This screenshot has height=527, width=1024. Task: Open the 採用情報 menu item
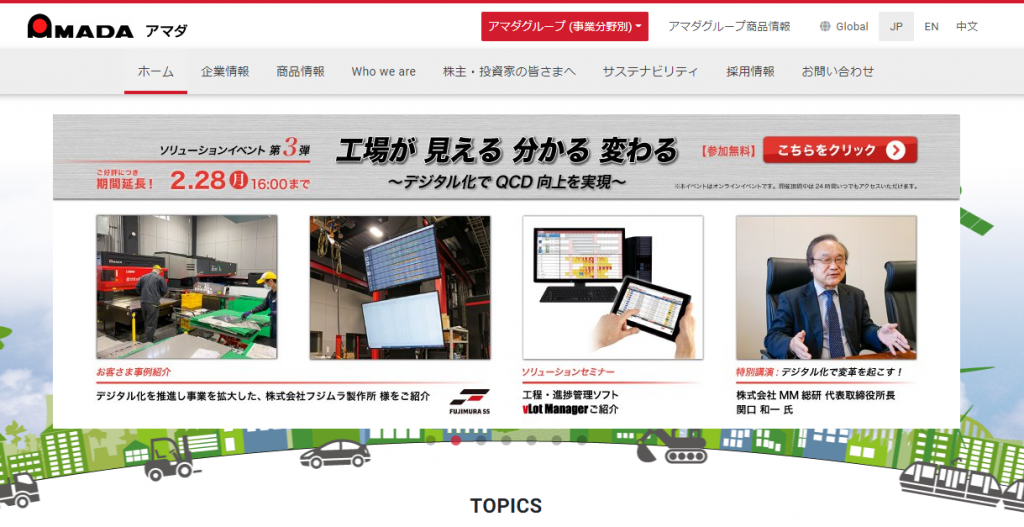tap(750, 72)
